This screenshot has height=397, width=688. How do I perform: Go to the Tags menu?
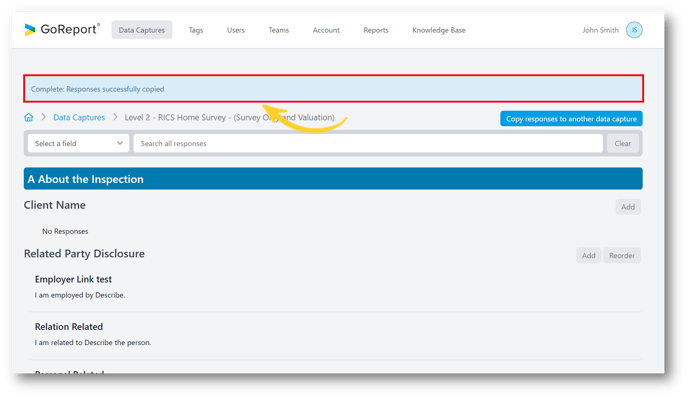pos(196,30)
